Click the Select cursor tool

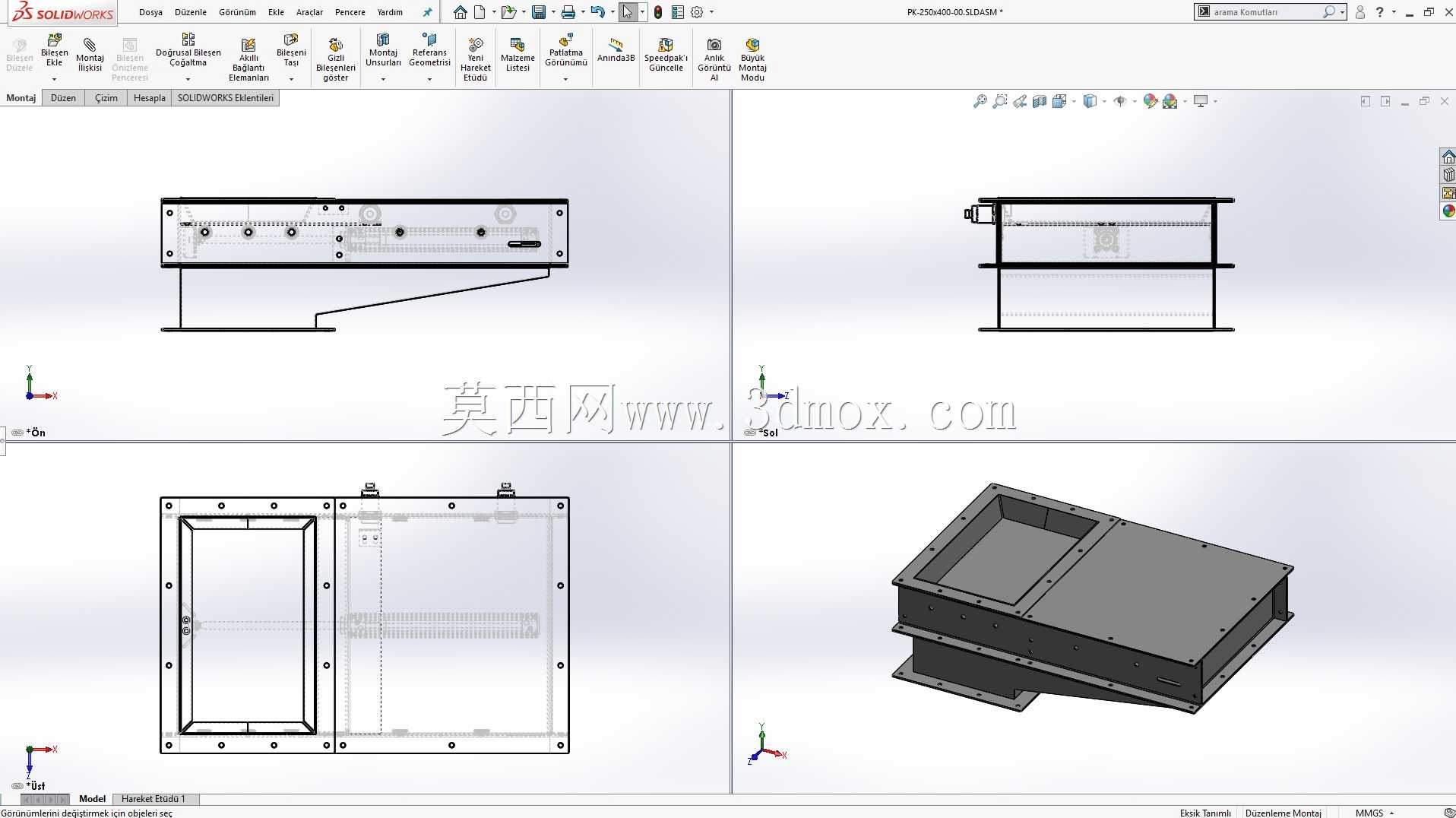click(628, 12)
